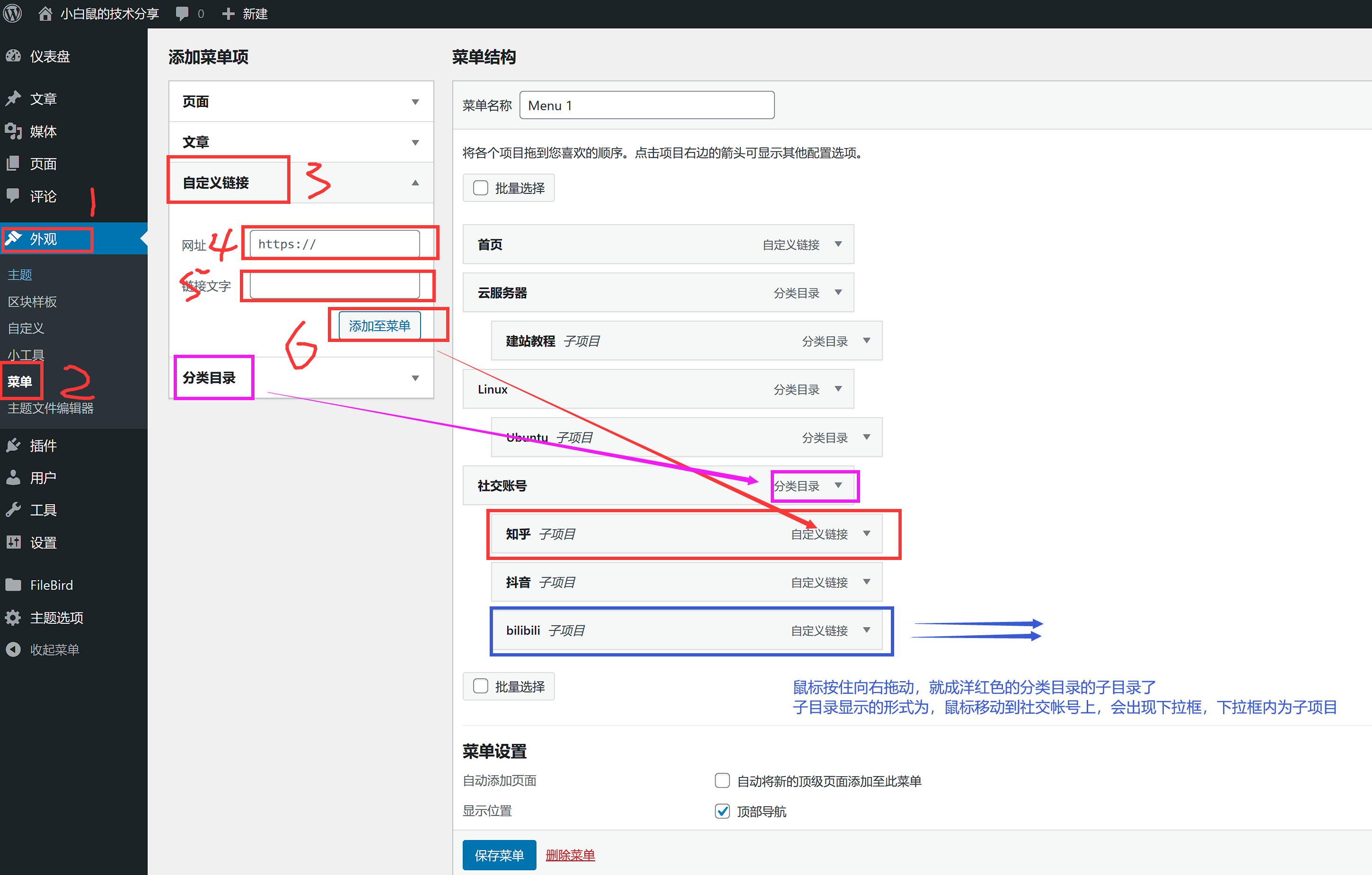The height and width of the screenshot is (875, 1372).
Task: Expand the bilibili menu item arrow
Action: 867,630
